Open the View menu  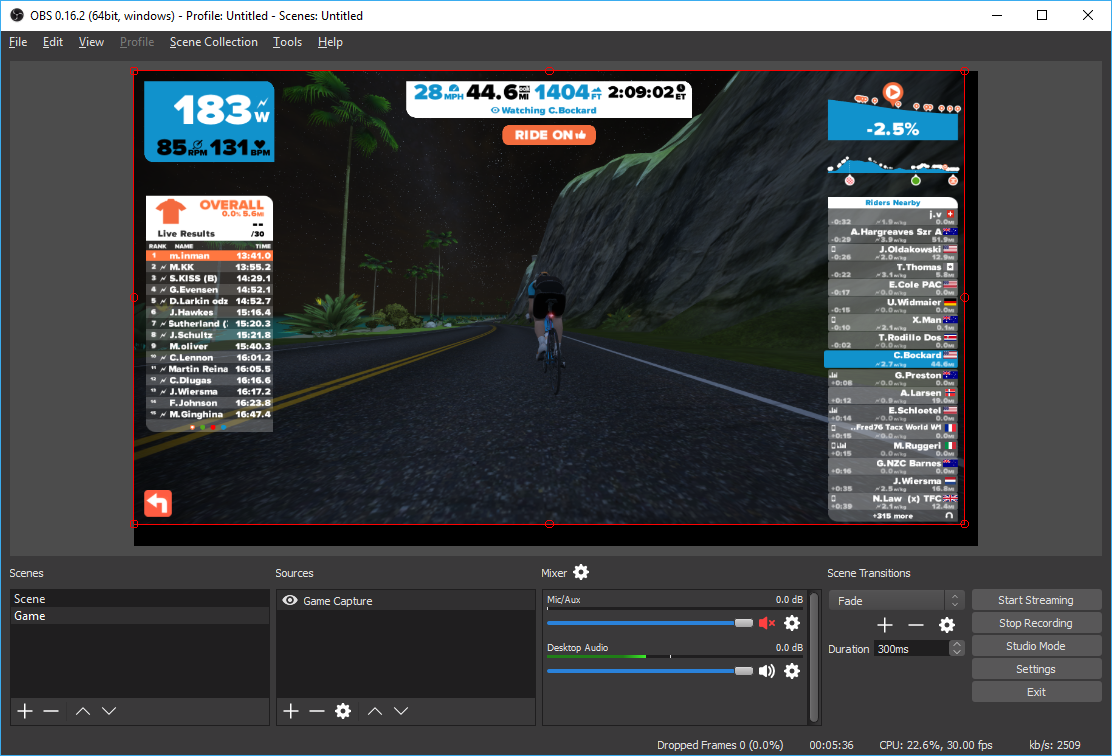(91, 42)
